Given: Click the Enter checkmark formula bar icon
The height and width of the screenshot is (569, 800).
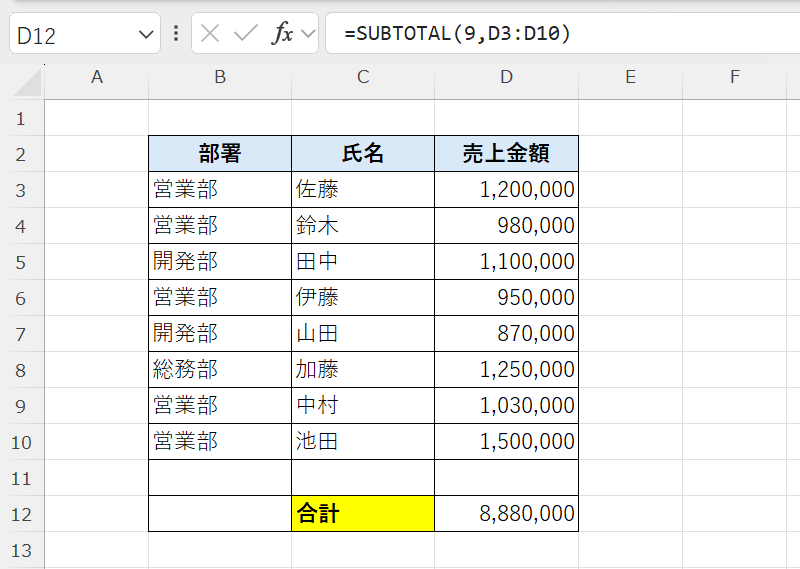Looking at the screenshot, I should (245, 33).
